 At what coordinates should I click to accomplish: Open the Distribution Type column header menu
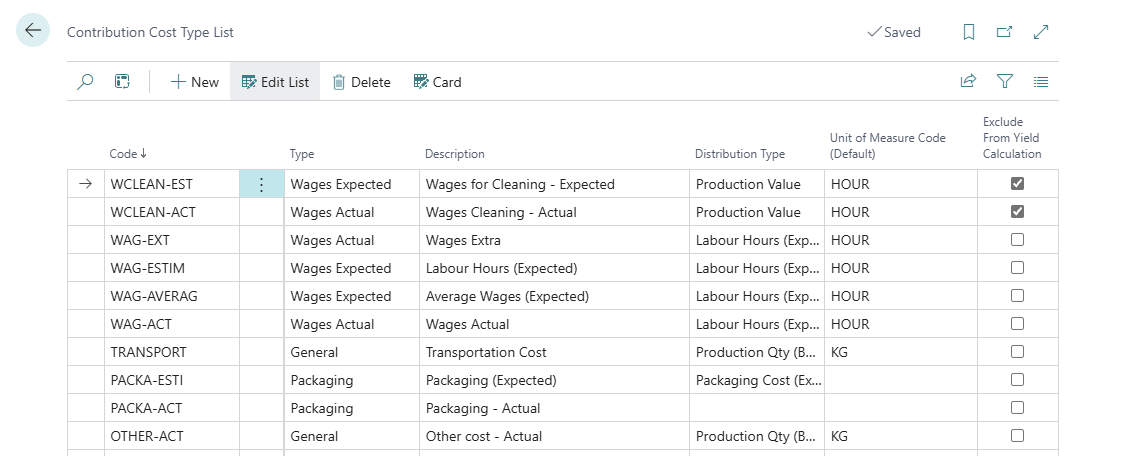click(x=740, y=154)
